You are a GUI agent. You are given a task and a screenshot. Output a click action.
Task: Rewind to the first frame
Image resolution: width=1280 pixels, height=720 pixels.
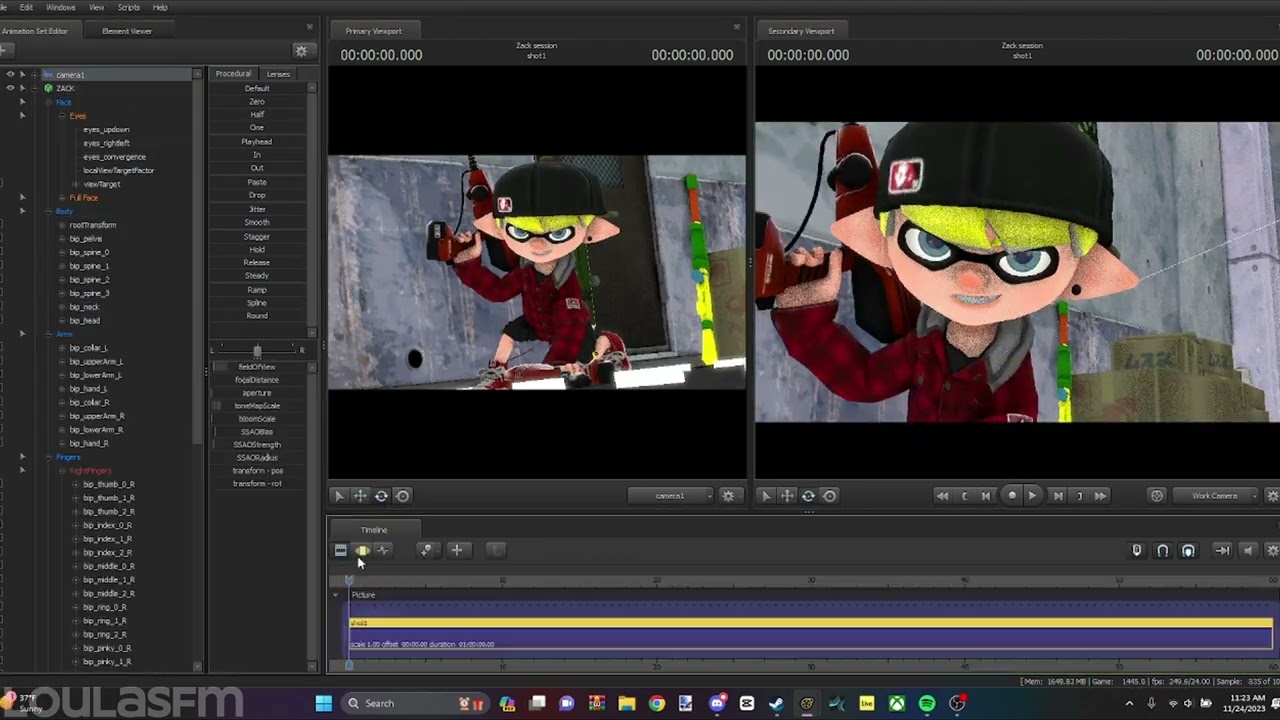coord(942,496)
